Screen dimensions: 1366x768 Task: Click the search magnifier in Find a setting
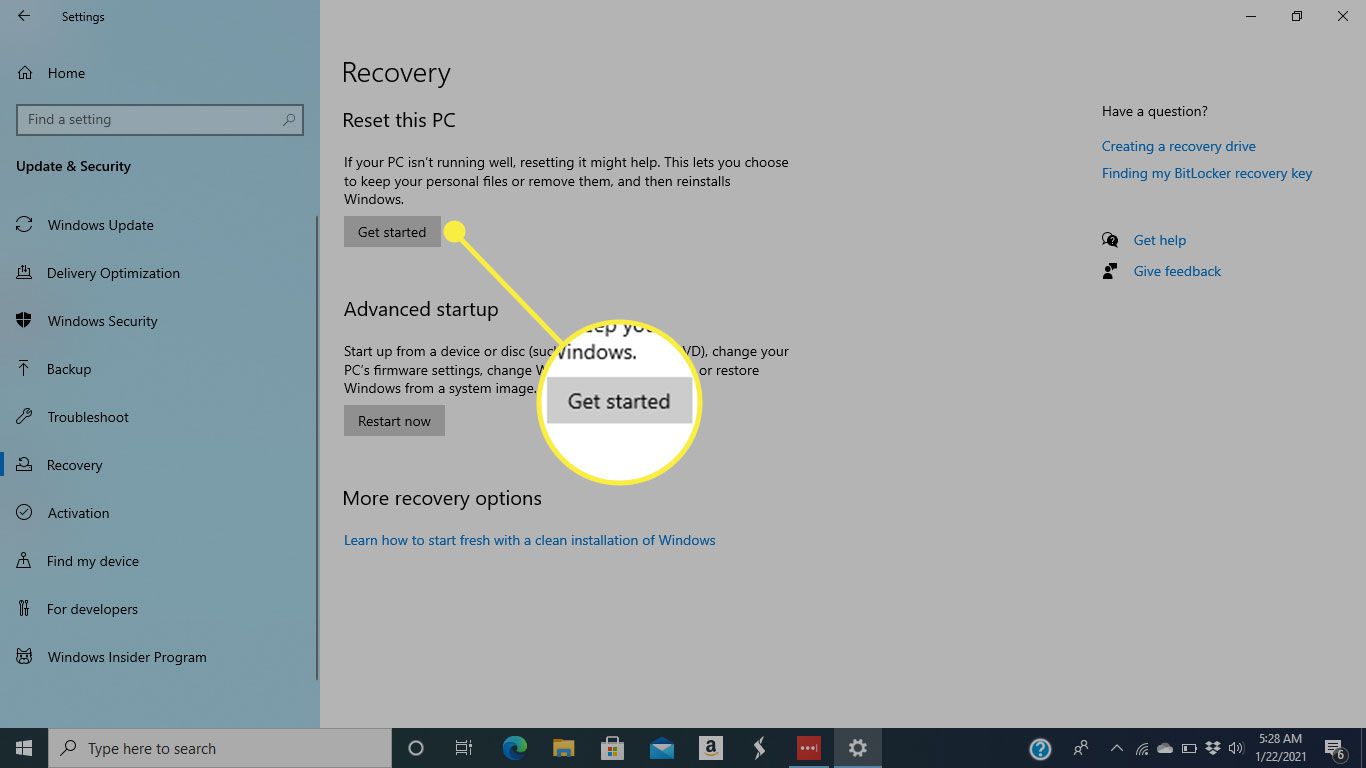tap(289, 119)
